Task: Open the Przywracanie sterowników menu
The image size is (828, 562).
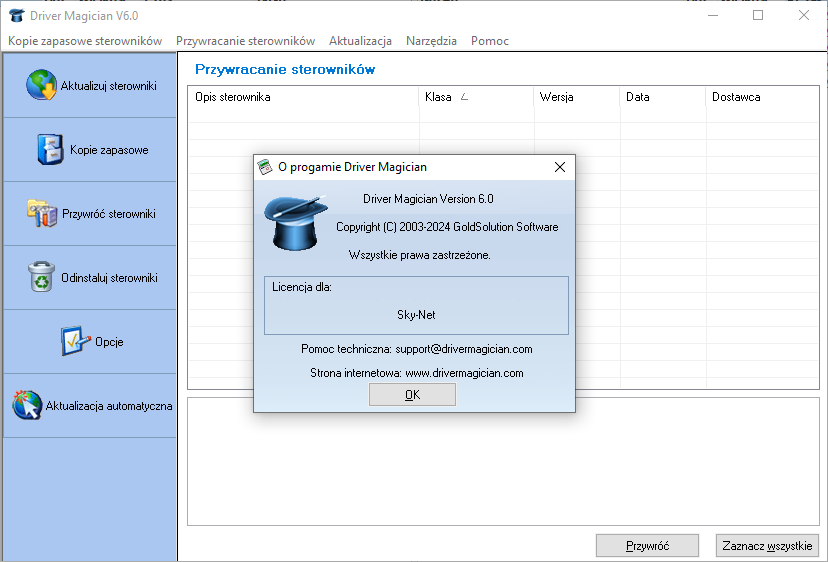Action: pos(246,41)
